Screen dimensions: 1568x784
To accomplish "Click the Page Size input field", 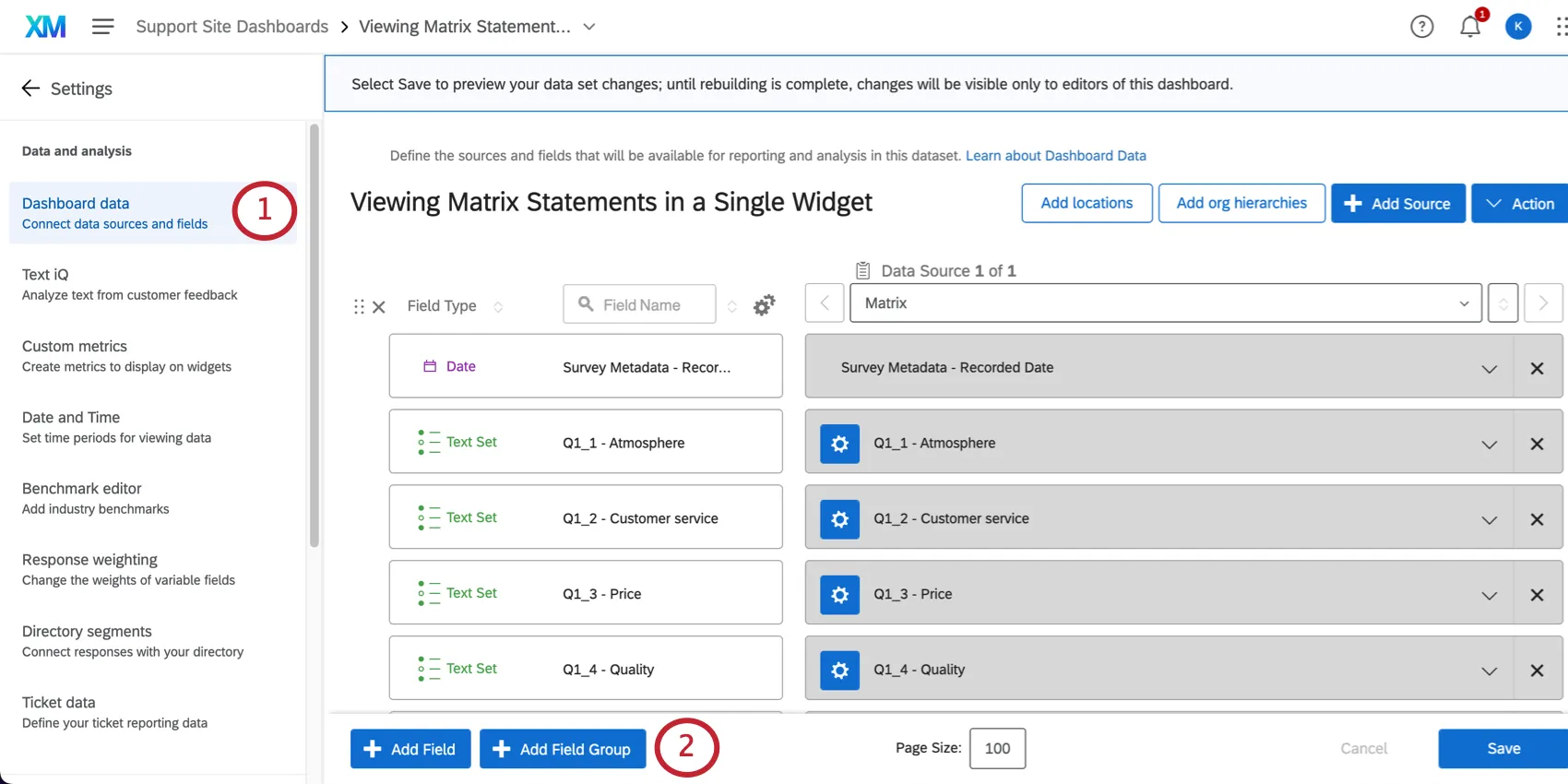I will [997, 748].
